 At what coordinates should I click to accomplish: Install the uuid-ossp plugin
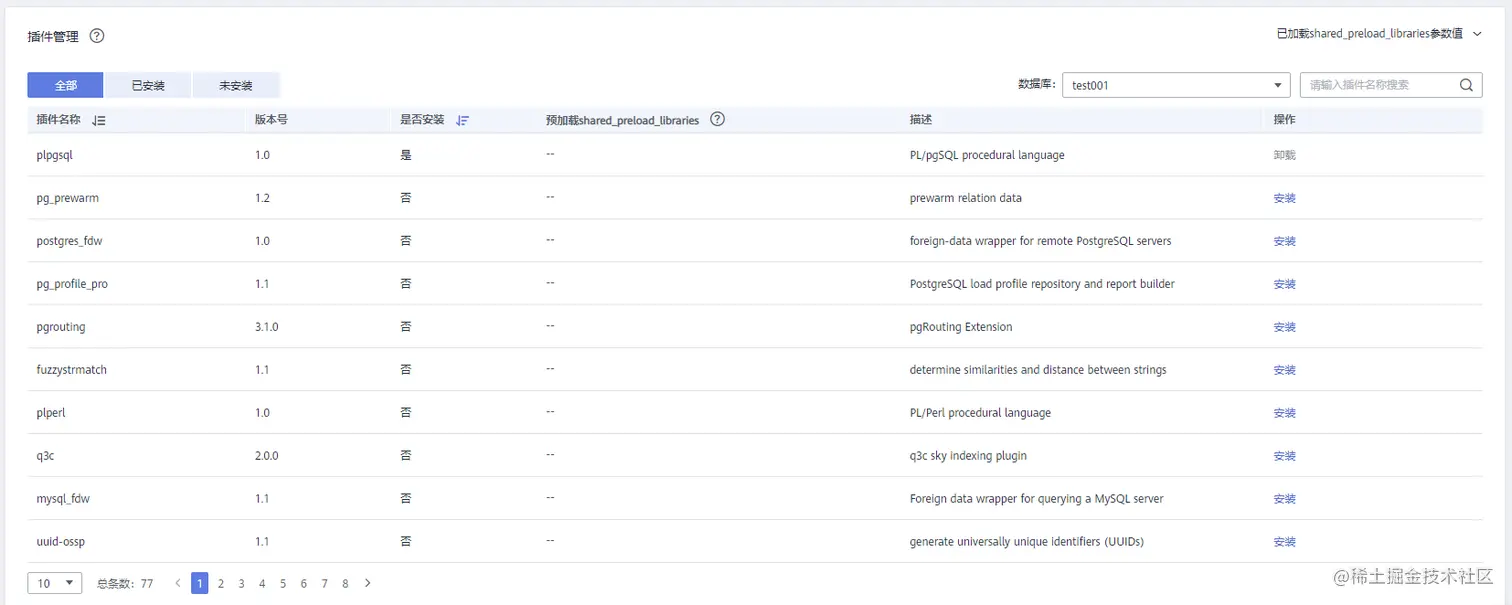coord(1284,542)
